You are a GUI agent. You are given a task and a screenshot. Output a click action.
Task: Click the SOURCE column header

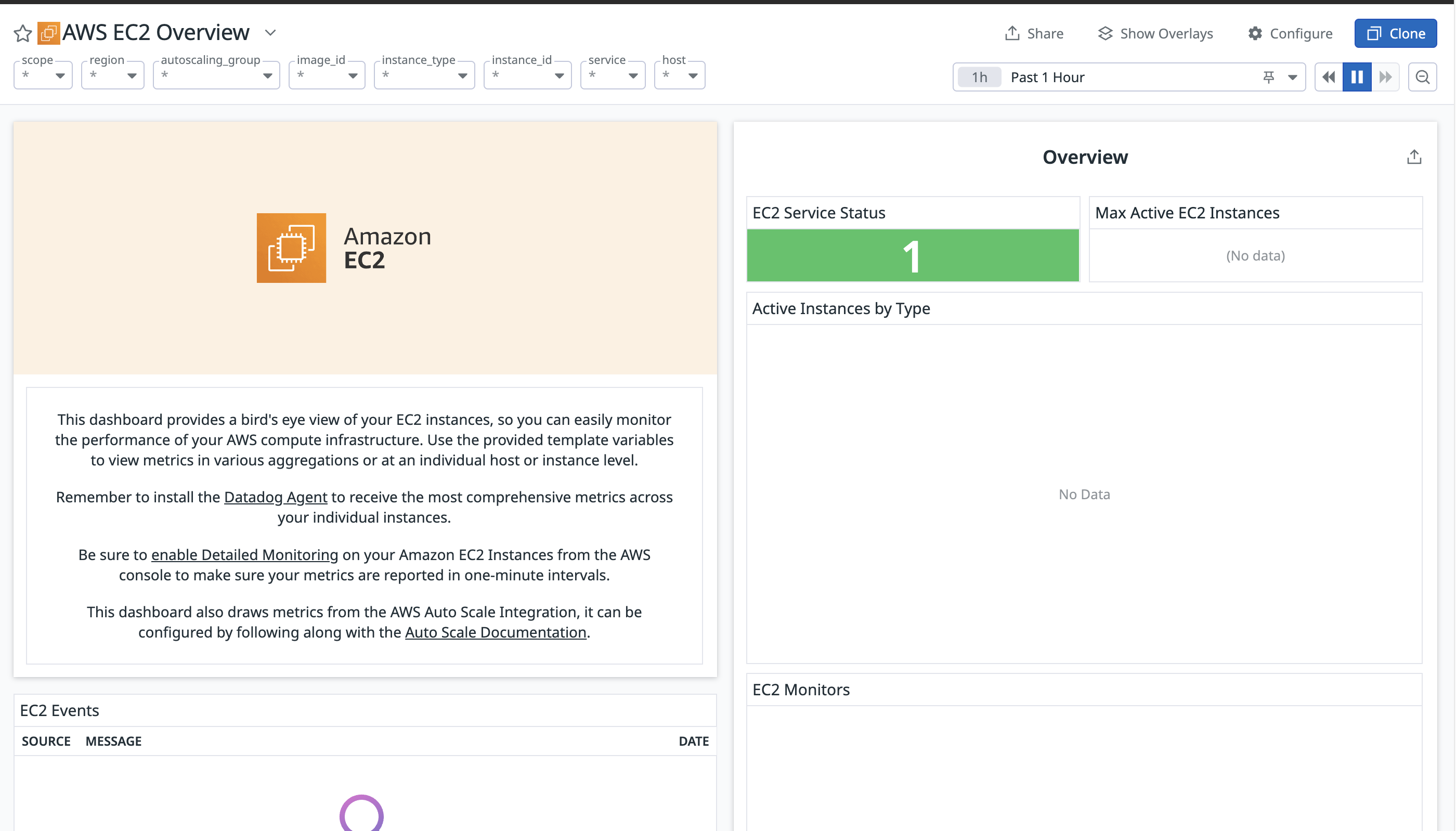point(46,742)
